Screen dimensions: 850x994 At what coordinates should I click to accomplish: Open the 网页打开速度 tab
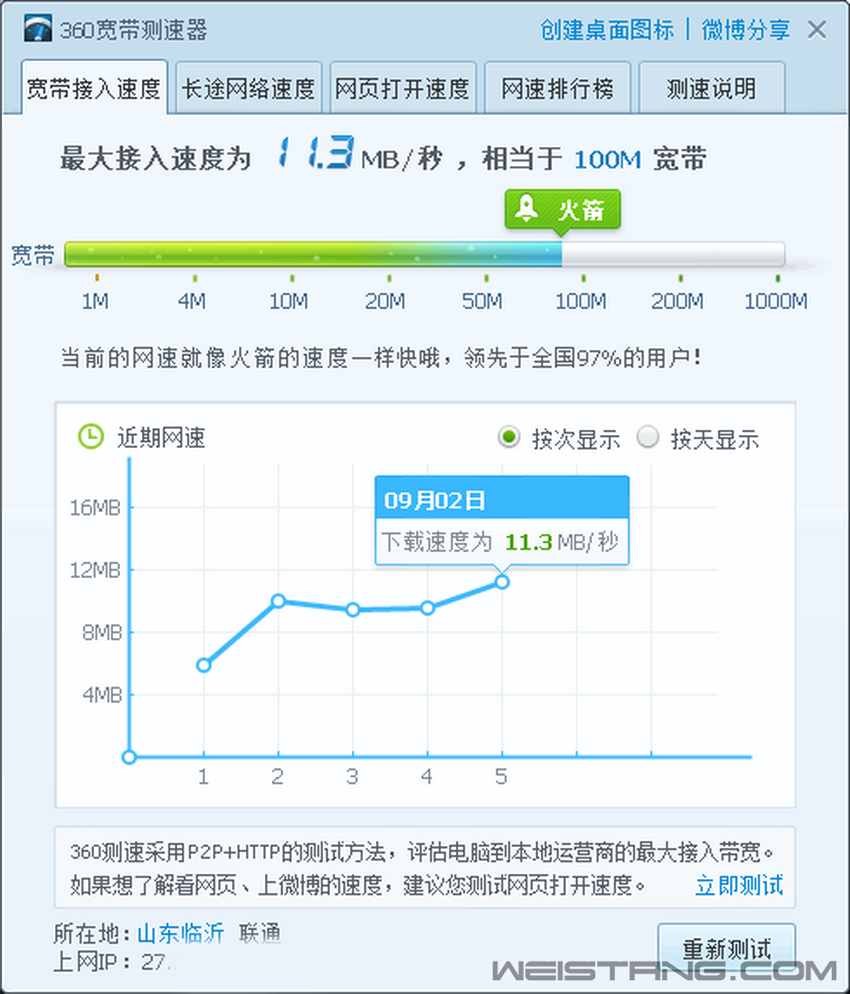click(402, 88)
